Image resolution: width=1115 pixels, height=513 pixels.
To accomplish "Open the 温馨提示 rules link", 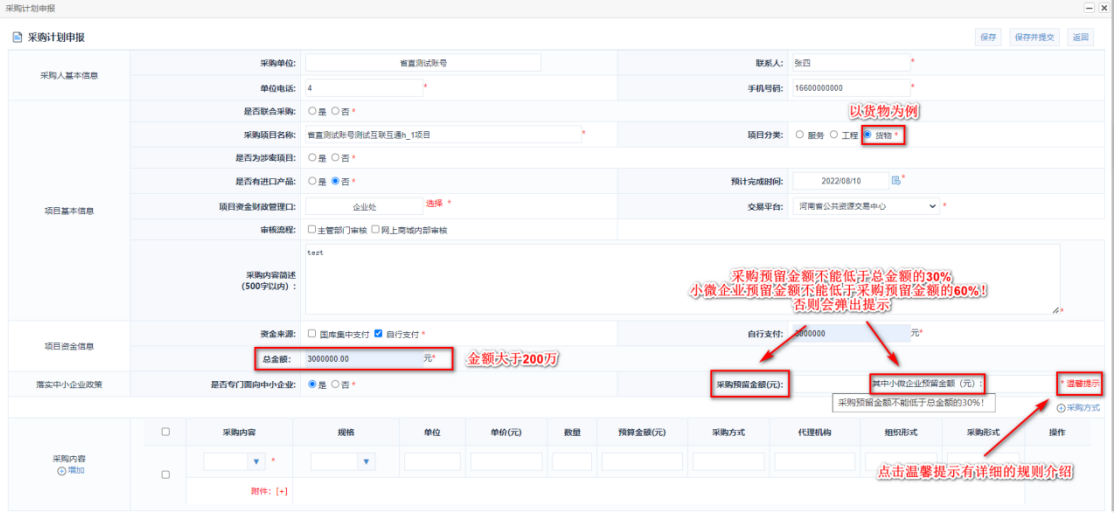I will pos(1082,383).
